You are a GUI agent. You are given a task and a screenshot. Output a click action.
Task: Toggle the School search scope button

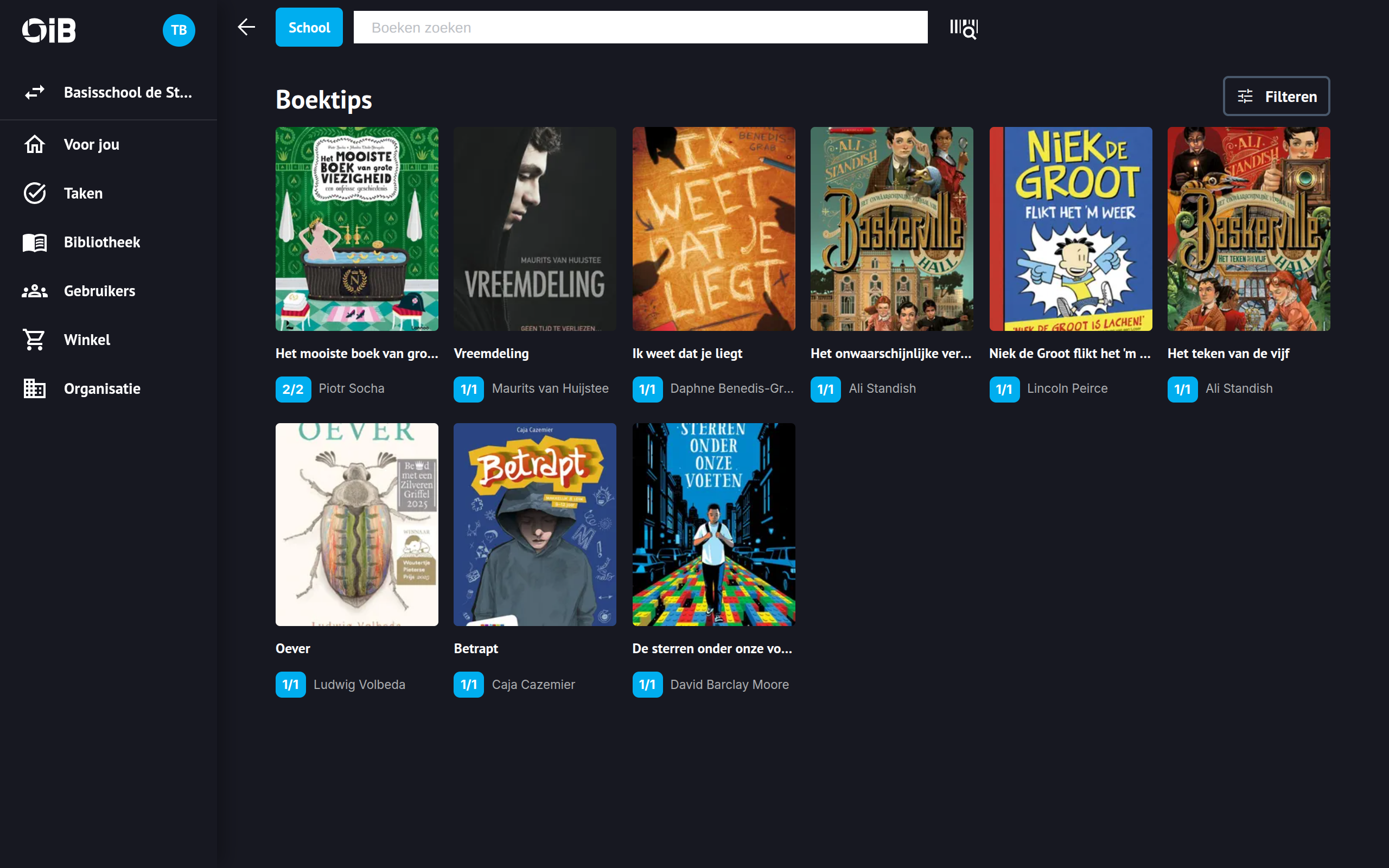(x=309, y=28)
